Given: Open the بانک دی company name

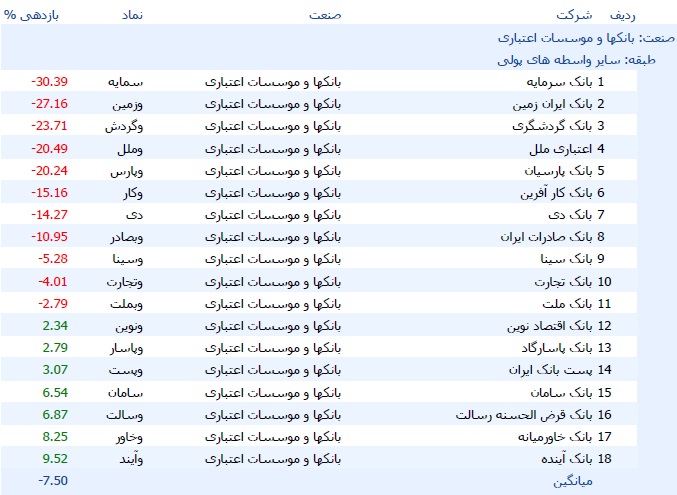Looking at the screenshot, I should click(x=570, y=215).
